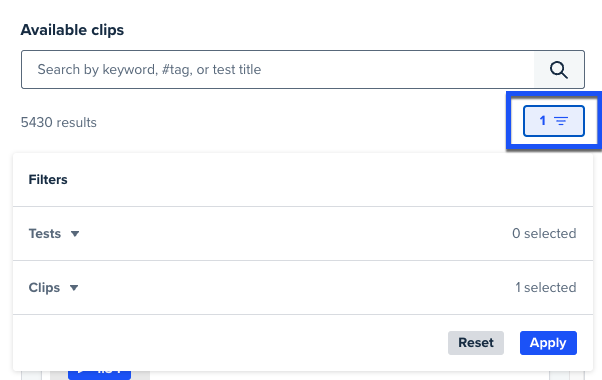Image resolution: width=602 pixels, height=380 pixels.
Task: Click the active filter count number
Action: (542, 121)
